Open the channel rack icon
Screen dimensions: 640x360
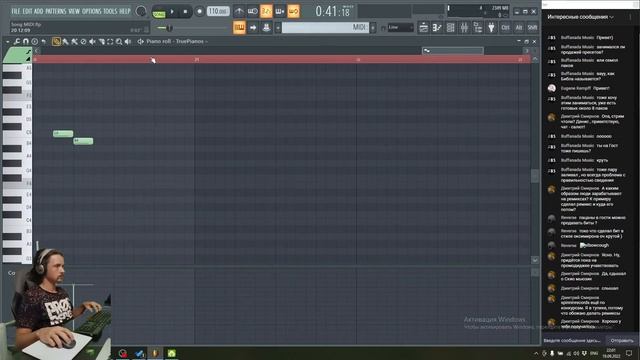click(451, 27)
